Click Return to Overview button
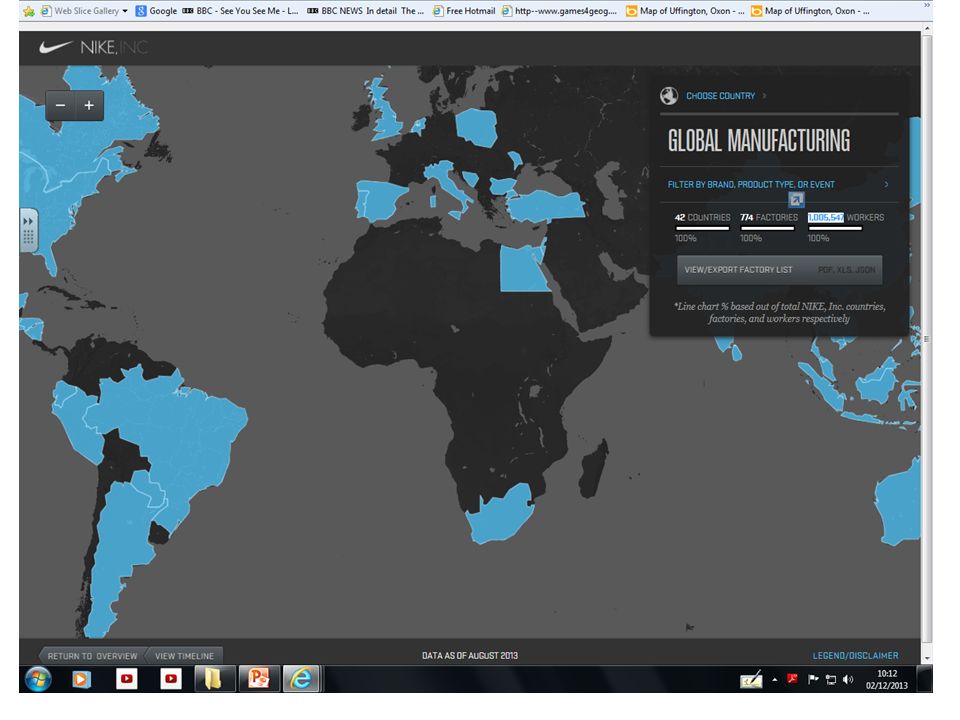Image resolution: width=960 pixels, height=720 pixels. [92, 656]
